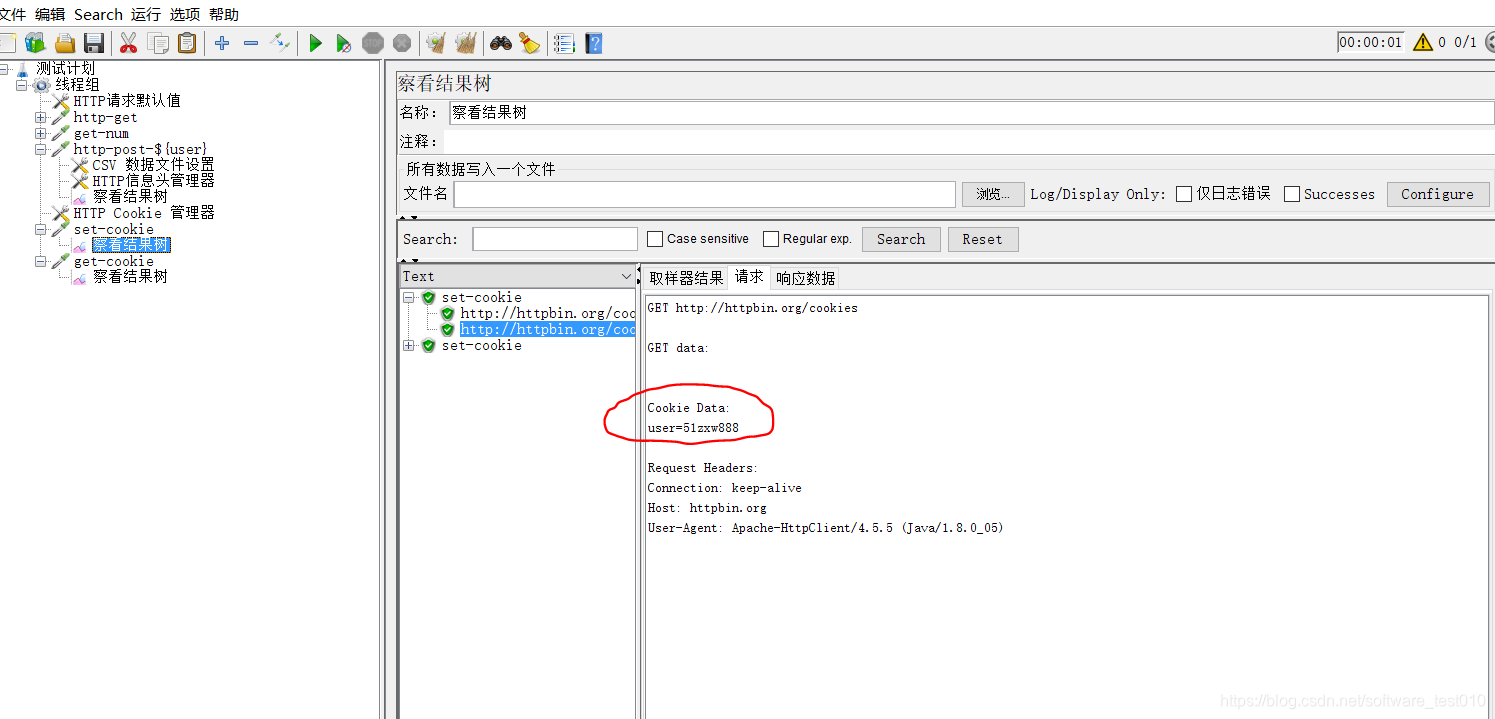Toggle the Case sensitive checkbox

[655, 239]
